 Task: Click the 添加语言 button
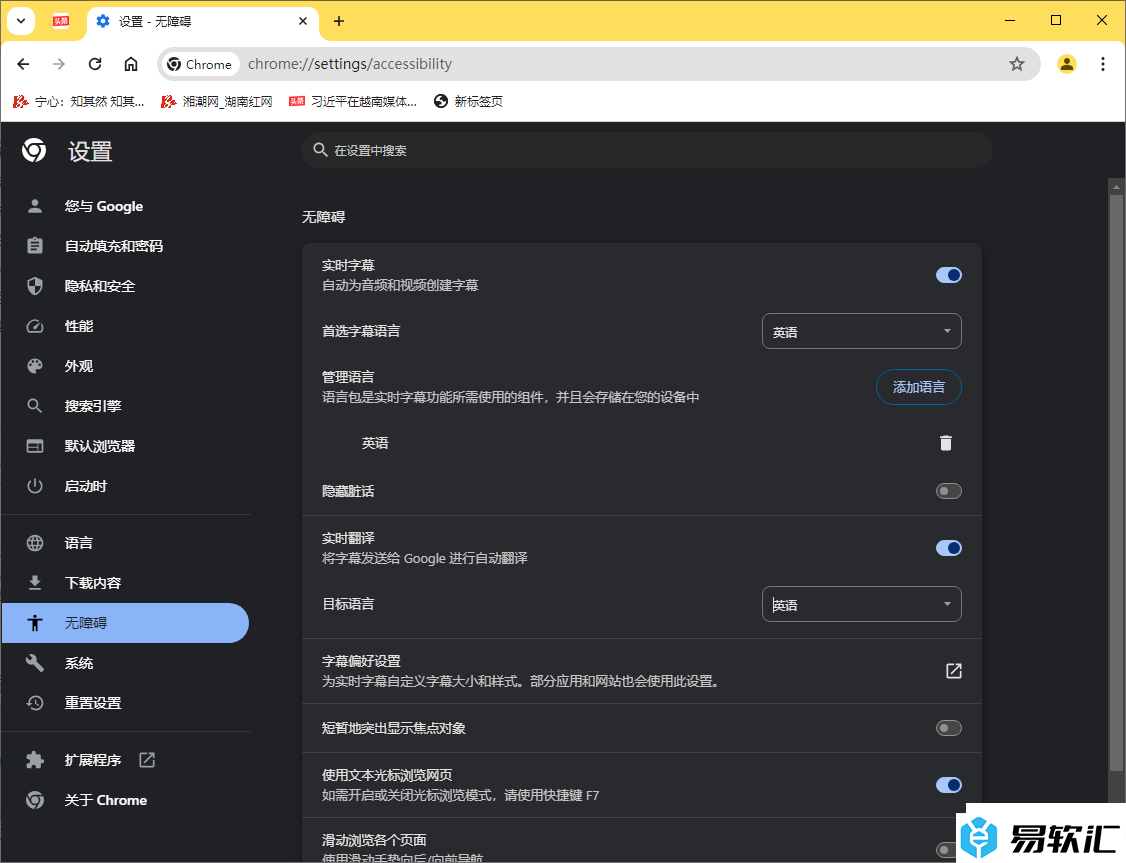(918, 387)
